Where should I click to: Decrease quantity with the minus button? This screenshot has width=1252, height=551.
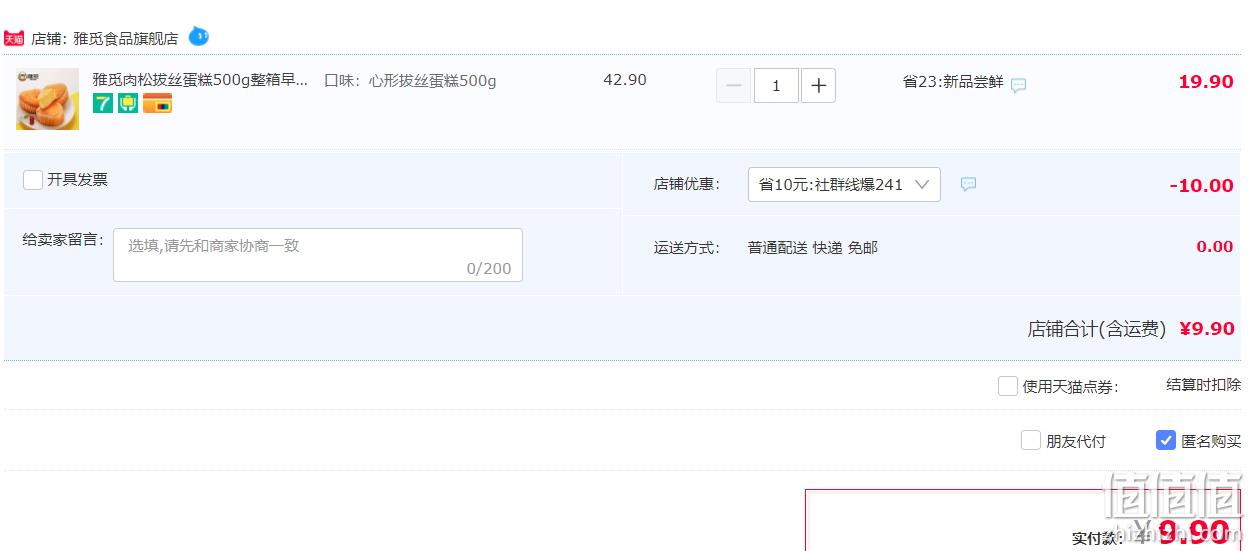(733, 86)
